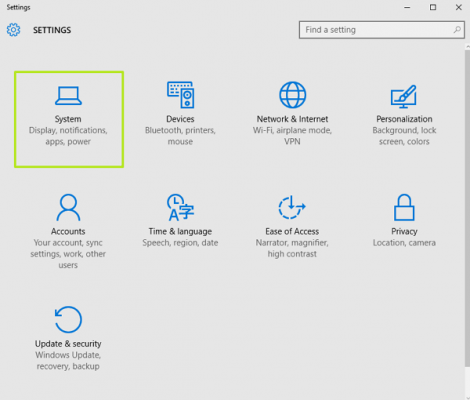This screenshot has height=400, width=470.
Task: Click the Ease of Access label
Action: tap(292, 231)
